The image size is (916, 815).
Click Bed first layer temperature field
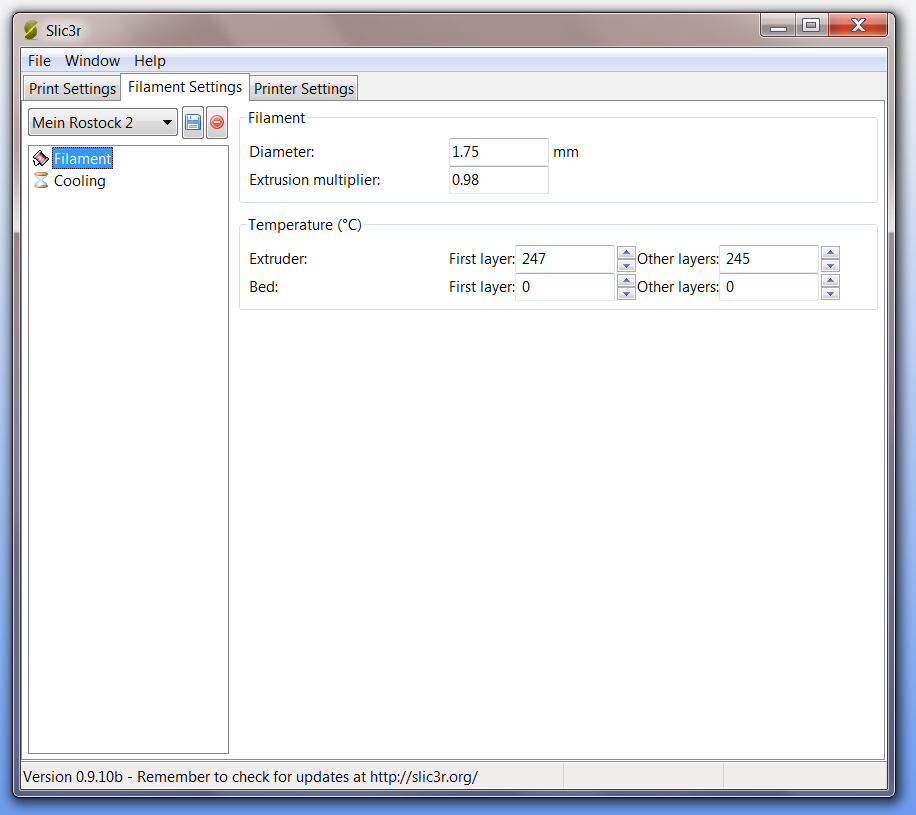564,287
